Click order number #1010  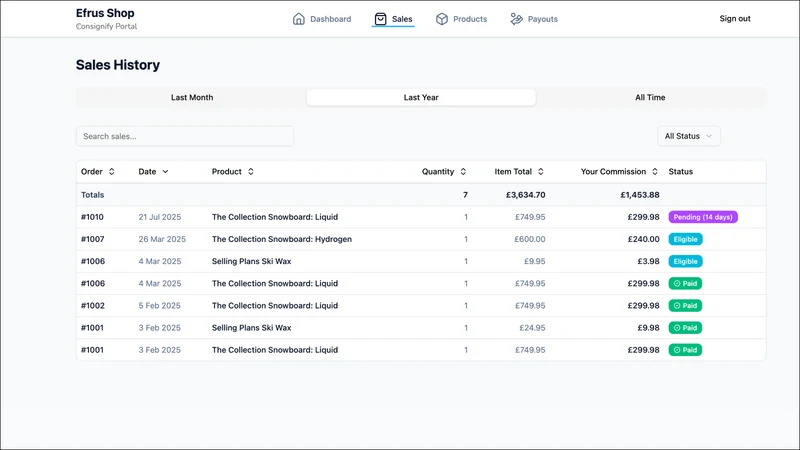click(x=92, y=217)
